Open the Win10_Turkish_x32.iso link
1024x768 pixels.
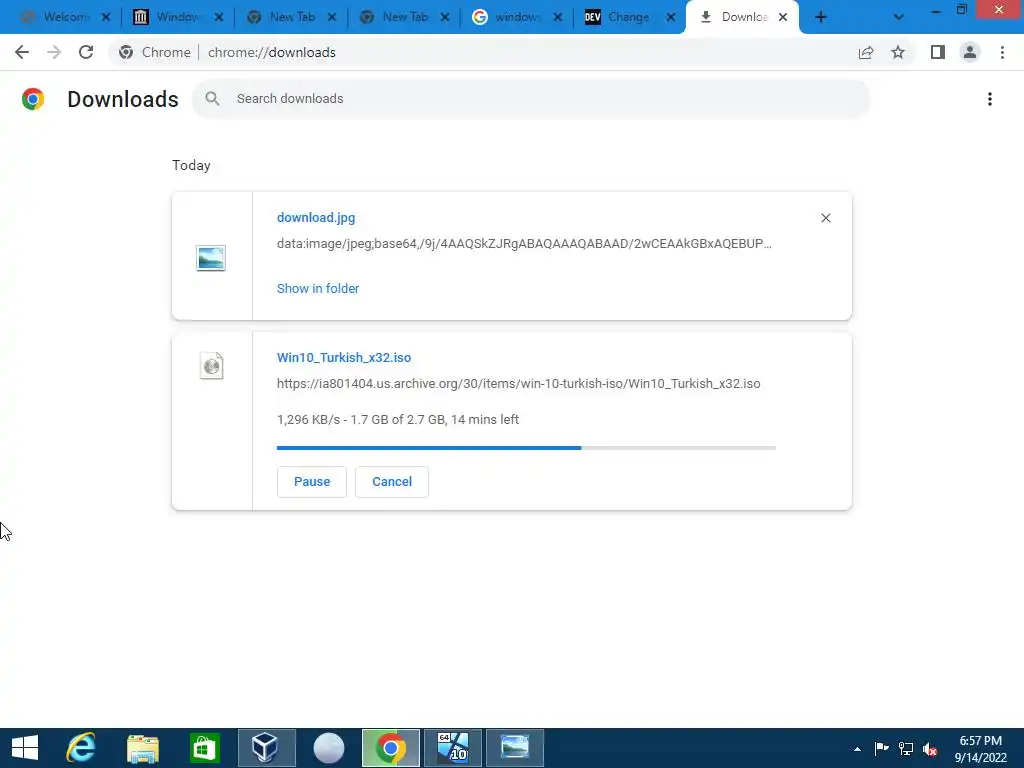coord(344,358)
